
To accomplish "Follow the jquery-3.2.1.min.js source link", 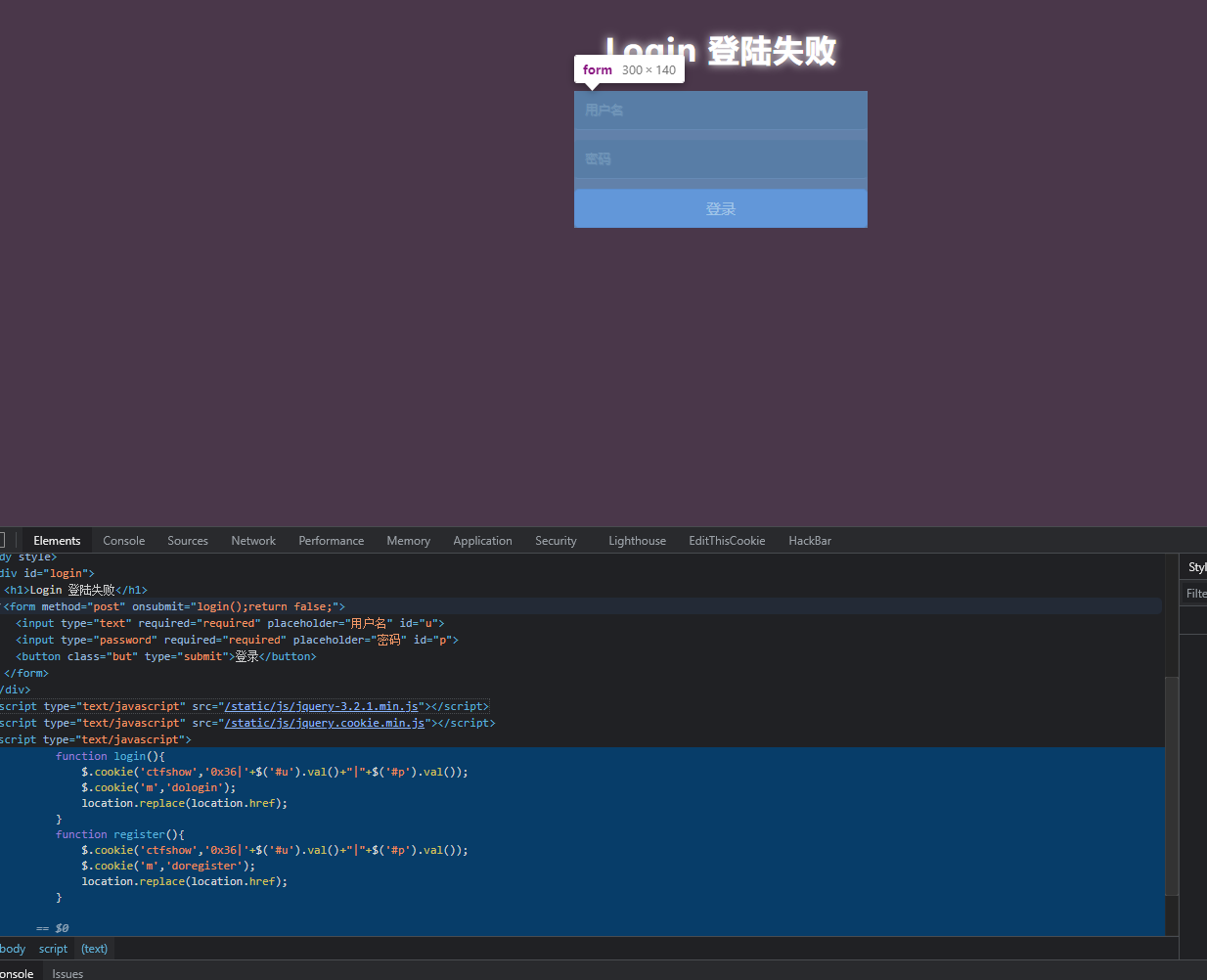I will [321, 706].
